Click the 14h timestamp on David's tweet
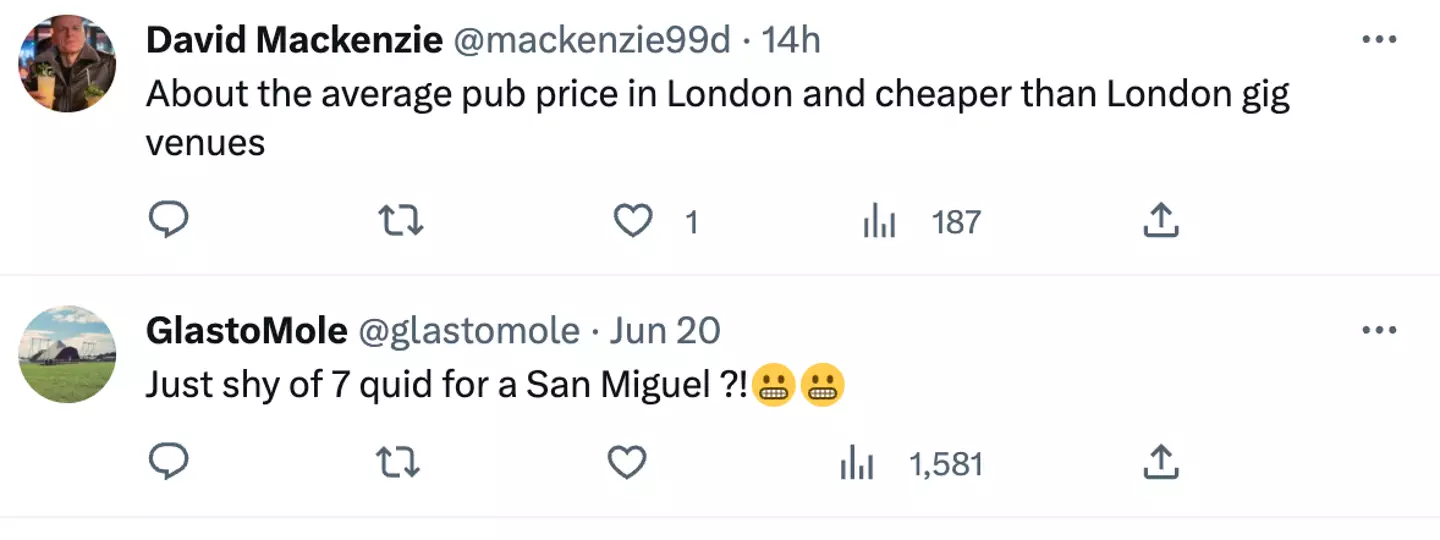The image size is (1440, 540). [x=790, y=40]
